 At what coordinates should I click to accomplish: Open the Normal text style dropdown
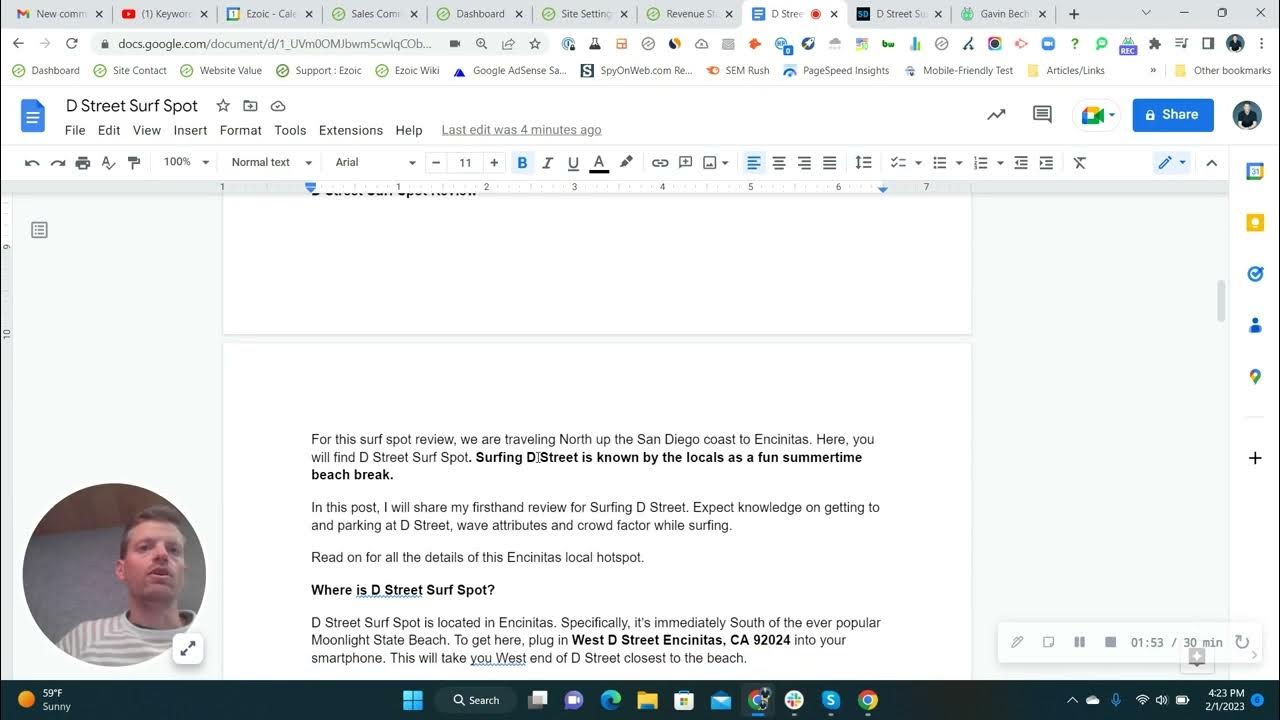[x=270, y=162]
